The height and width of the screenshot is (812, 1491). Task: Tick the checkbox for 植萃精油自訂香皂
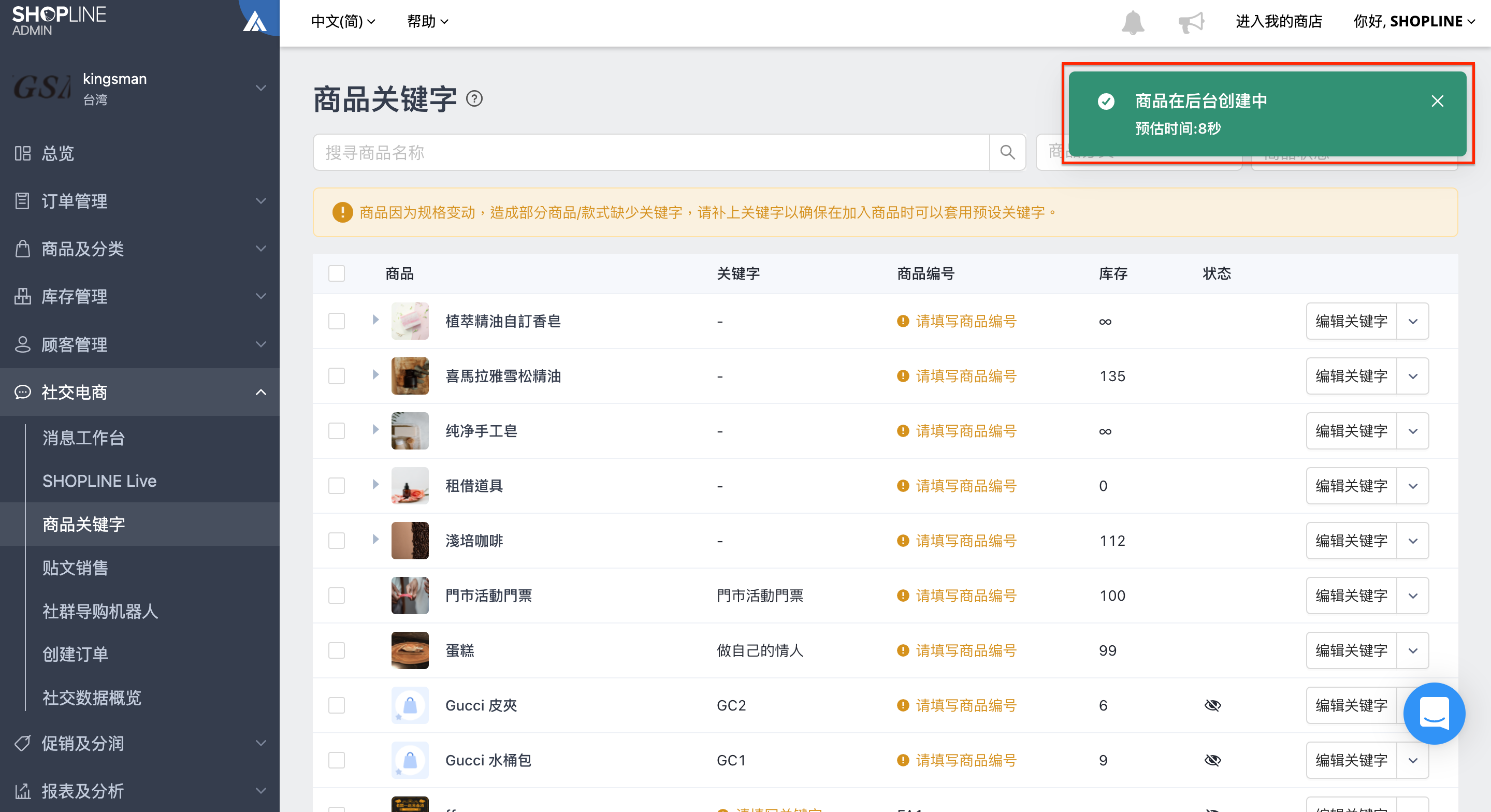pos(336,321)
